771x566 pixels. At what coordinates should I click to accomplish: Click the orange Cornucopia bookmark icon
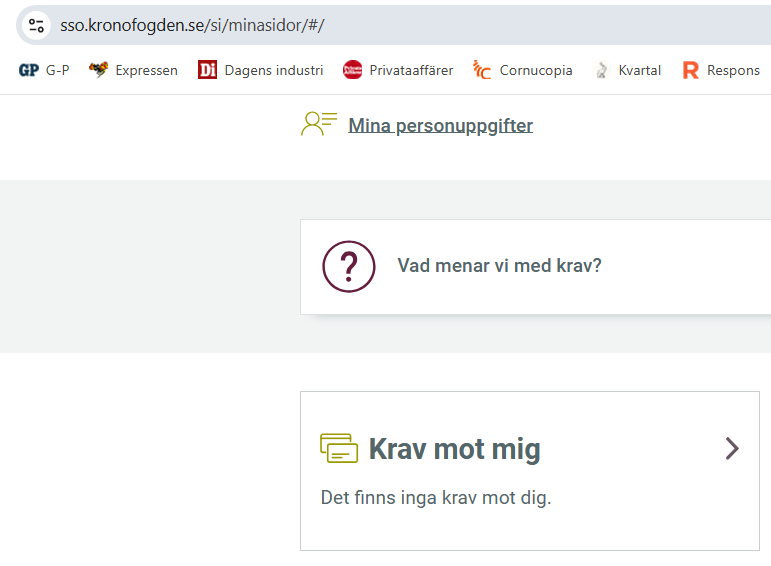(x=482, y=70)
